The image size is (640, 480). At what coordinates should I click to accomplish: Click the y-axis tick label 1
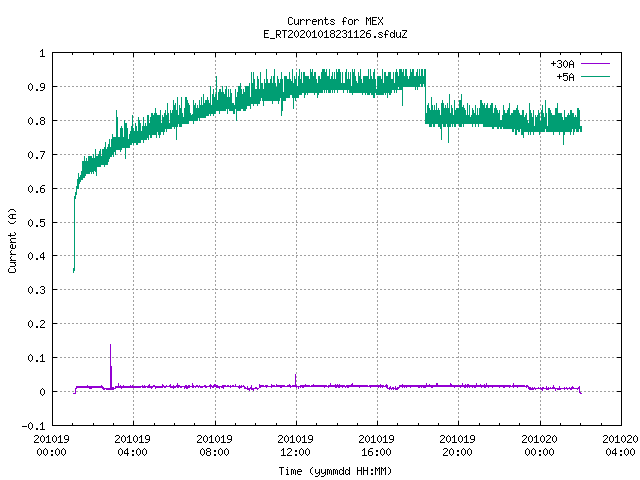[42, 53]
